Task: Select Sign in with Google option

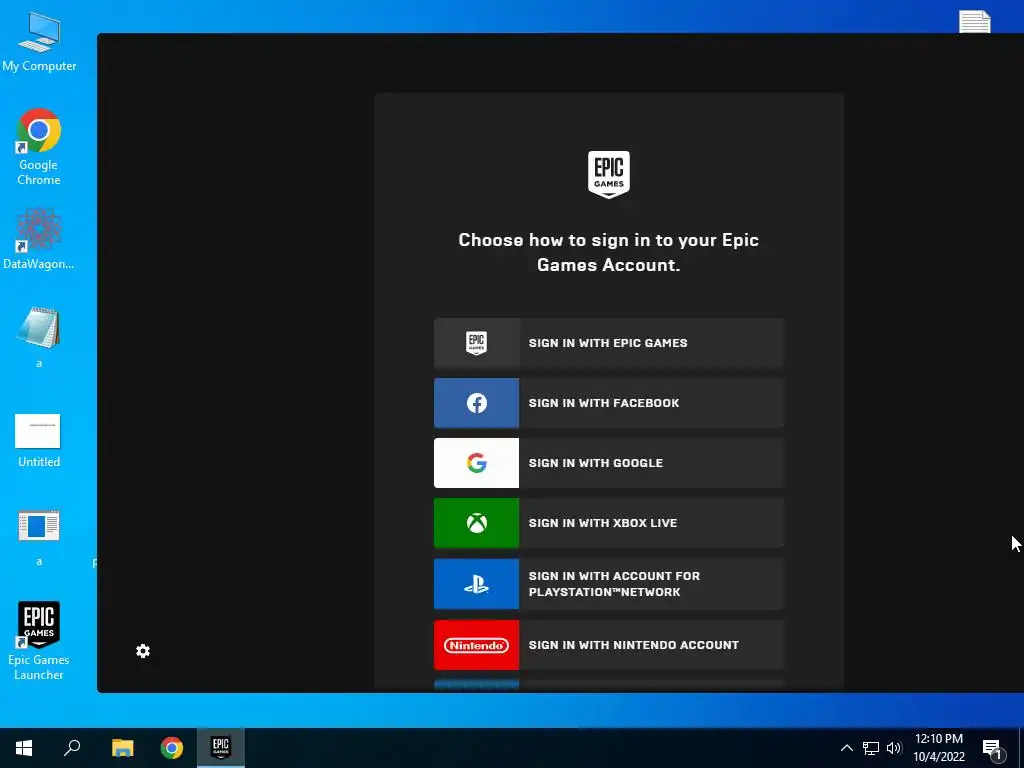Action: pyautogui.click(x=609, y=463)
